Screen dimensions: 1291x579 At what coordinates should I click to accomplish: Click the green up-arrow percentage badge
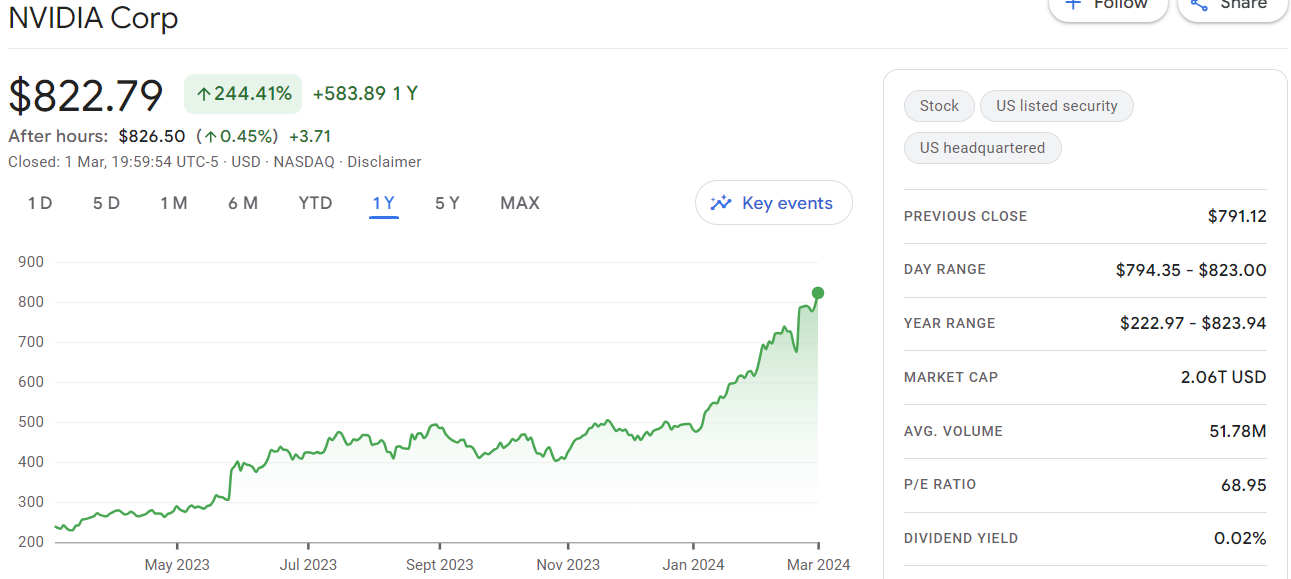tap(243, 94)
